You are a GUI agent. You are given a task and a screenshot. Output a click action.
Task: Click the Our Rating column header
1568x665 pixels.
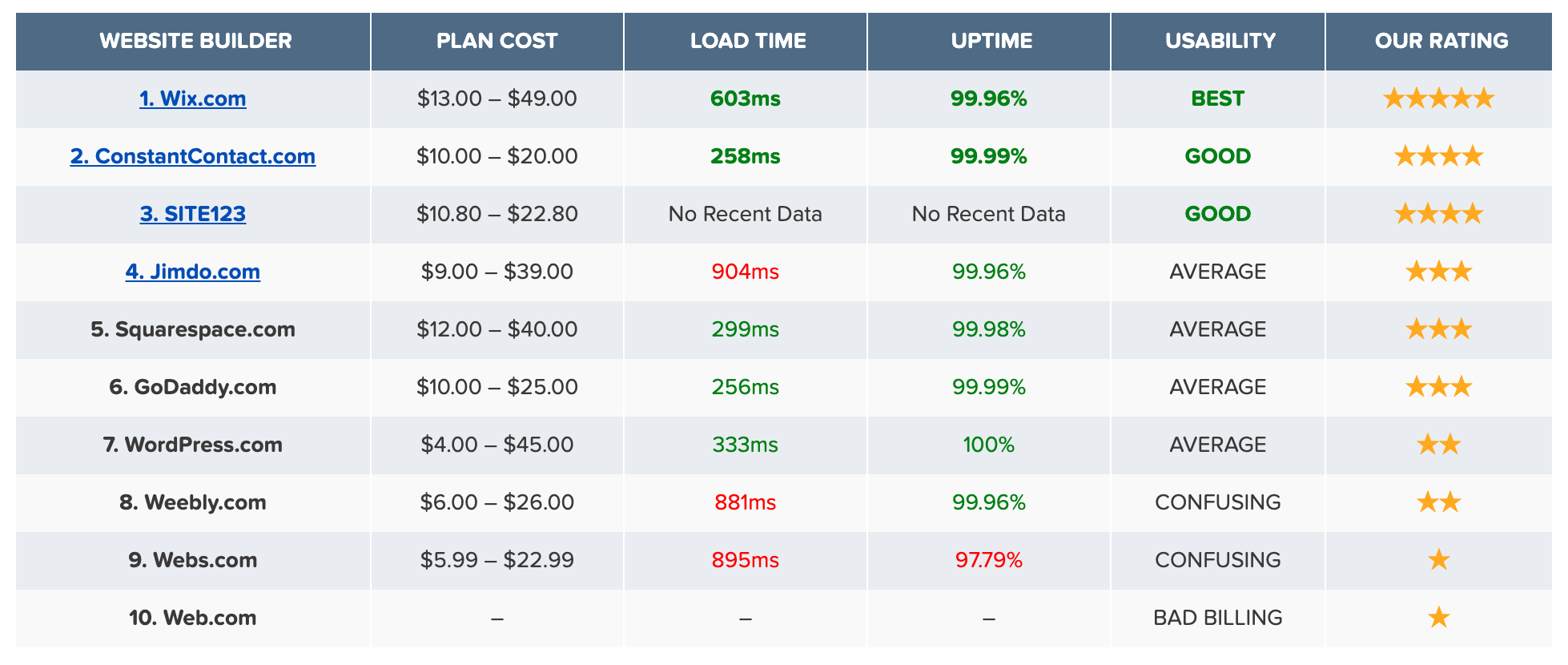tap(1441, 41)
